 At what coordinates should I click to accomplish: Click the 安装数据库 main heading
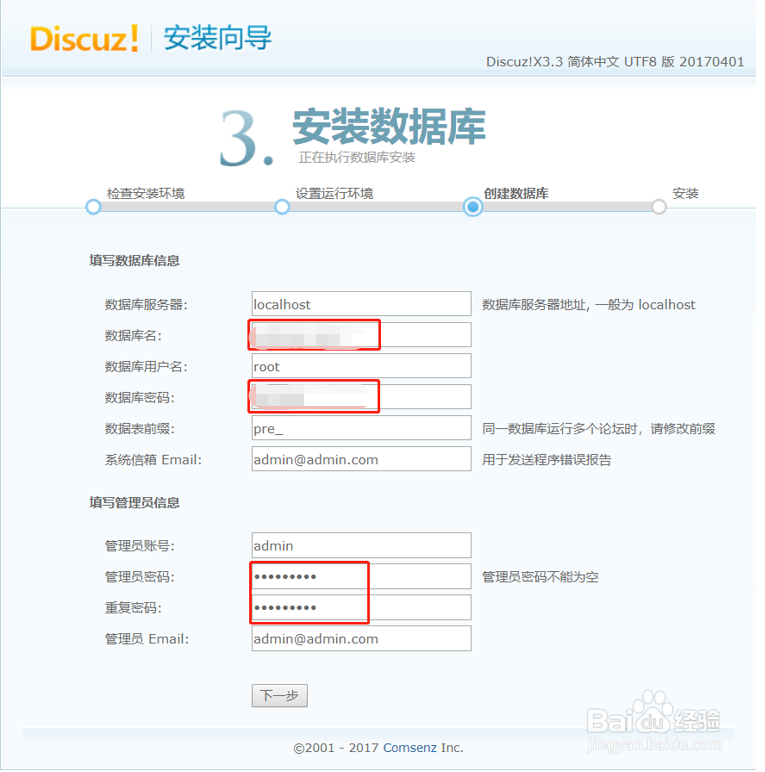[389, 126]
